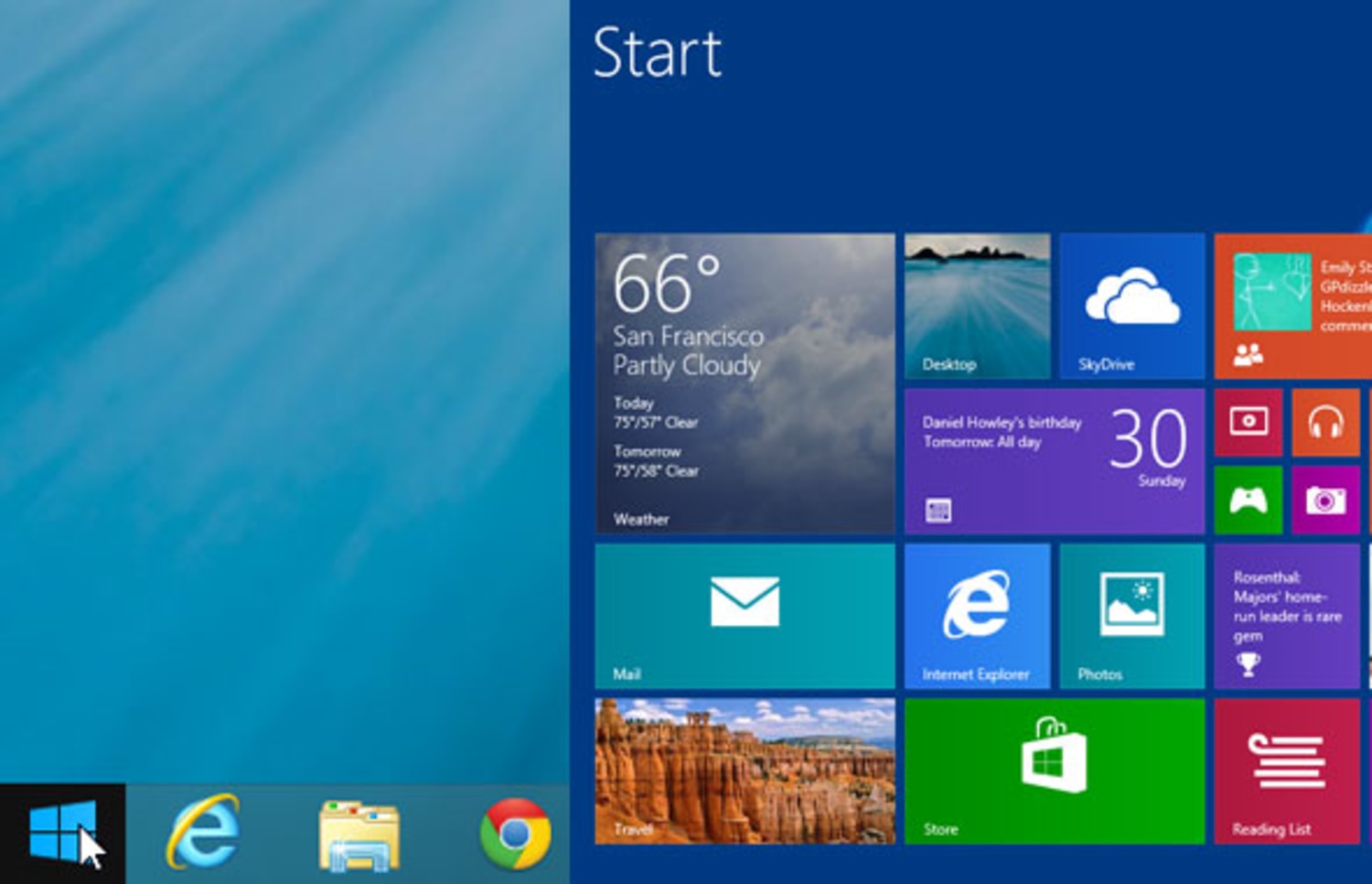
Task: Open the Weather tile showing San Francisco
Action: [x=745, y=383]
